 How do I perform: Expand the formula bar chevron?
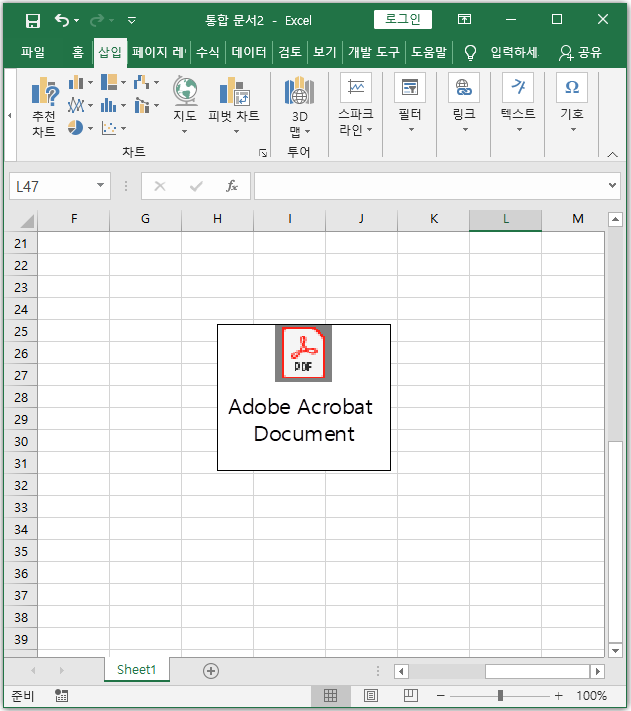[x=612, y=185]
